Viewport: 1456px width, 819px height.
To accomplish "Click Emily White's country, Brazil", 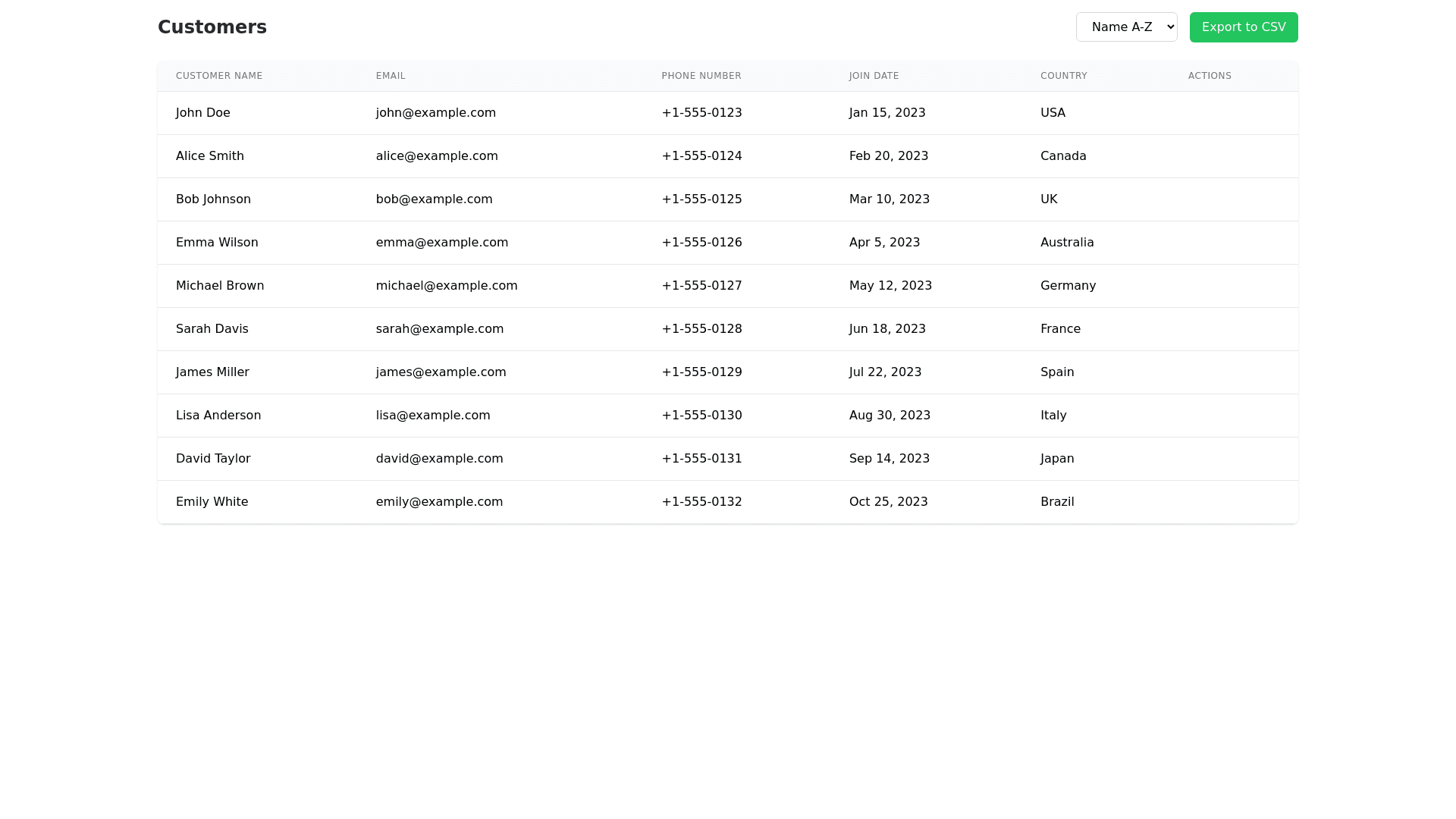I will 1056,502.
